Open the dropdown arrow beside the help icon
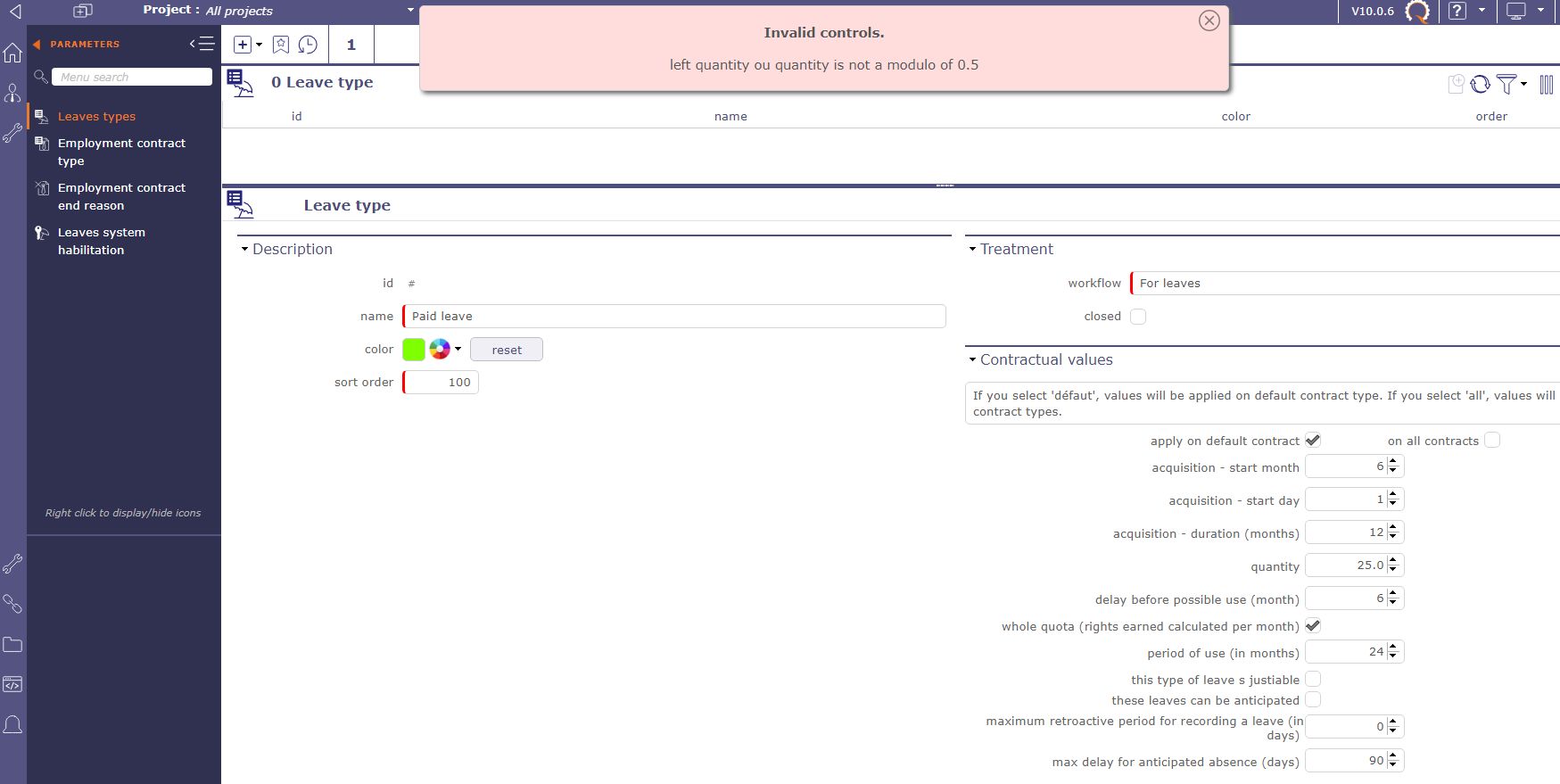The image size is (1560, 784). [x=1482, y=11]
